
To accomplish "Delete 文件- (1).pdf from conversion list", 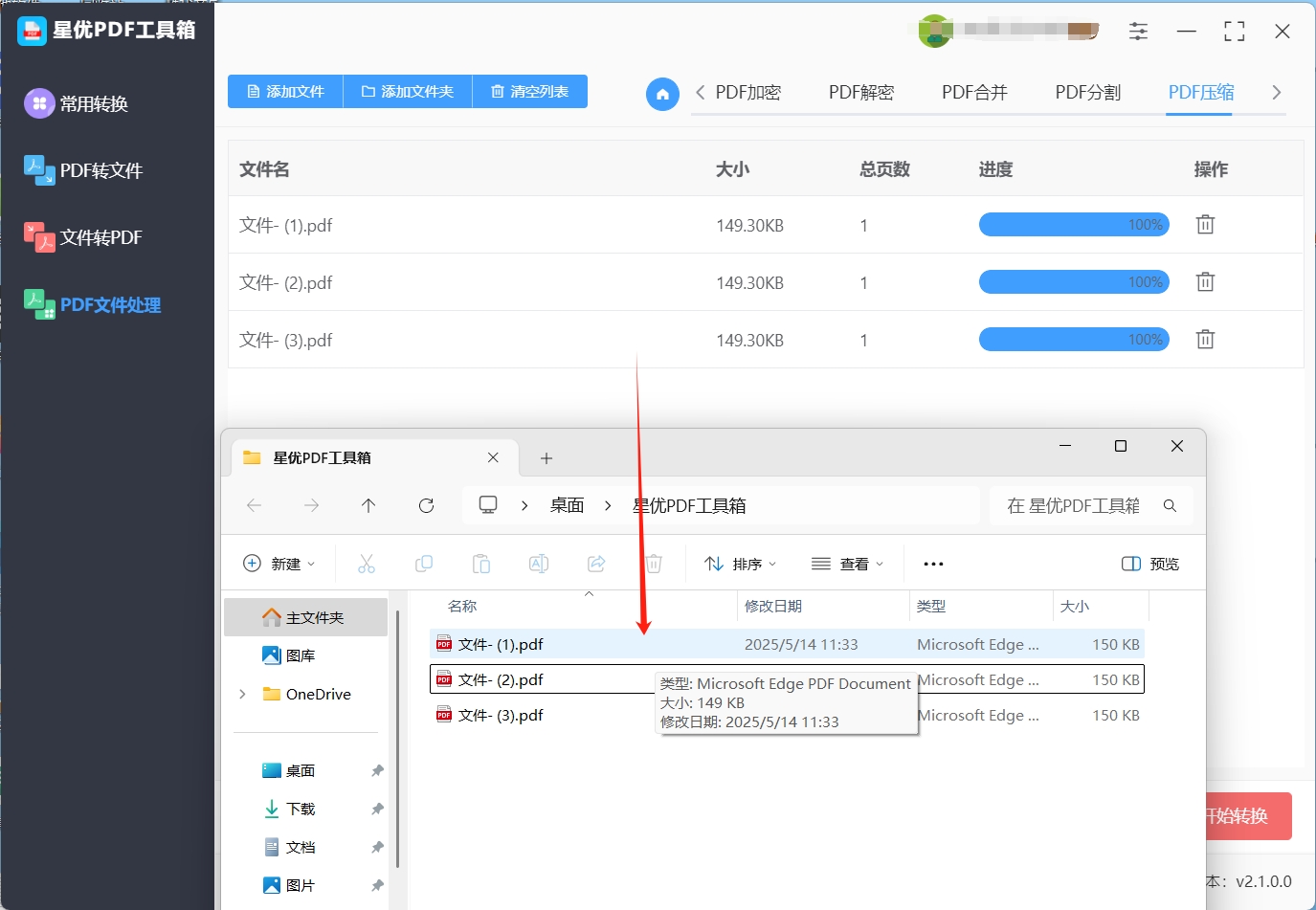I will point(1205,225).
